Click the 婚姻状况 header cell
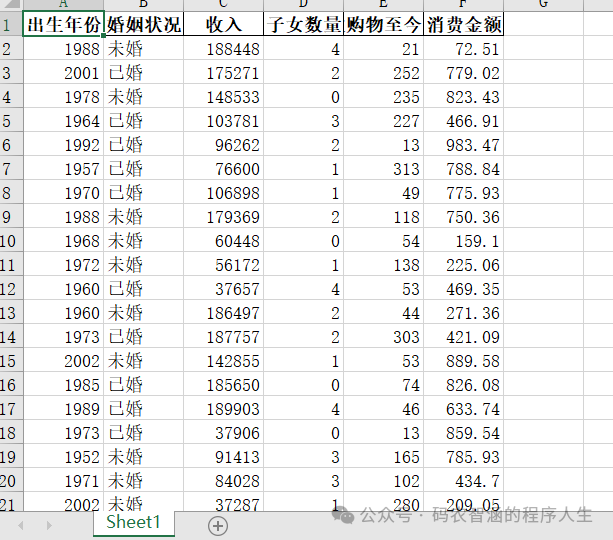 144,24
